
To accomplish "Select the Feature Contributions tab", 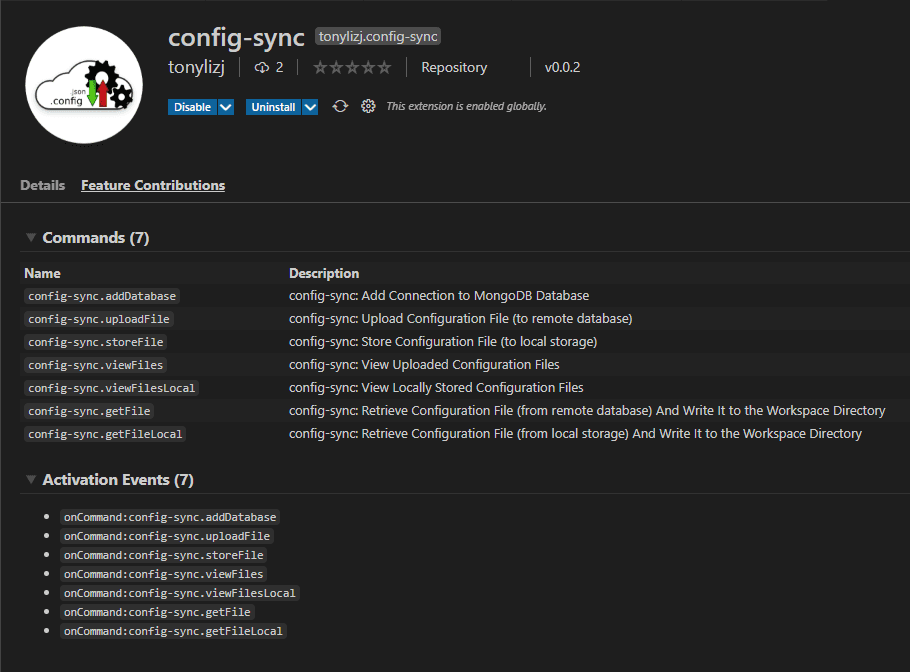I will pos(153,185).
